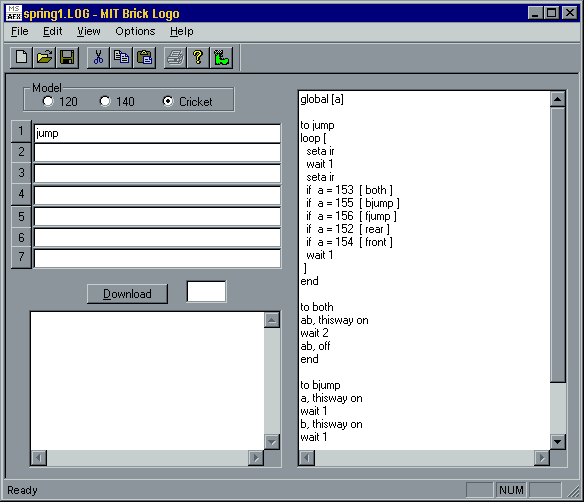
Task: Open a file with the folder icon
Action: (44, 57)
